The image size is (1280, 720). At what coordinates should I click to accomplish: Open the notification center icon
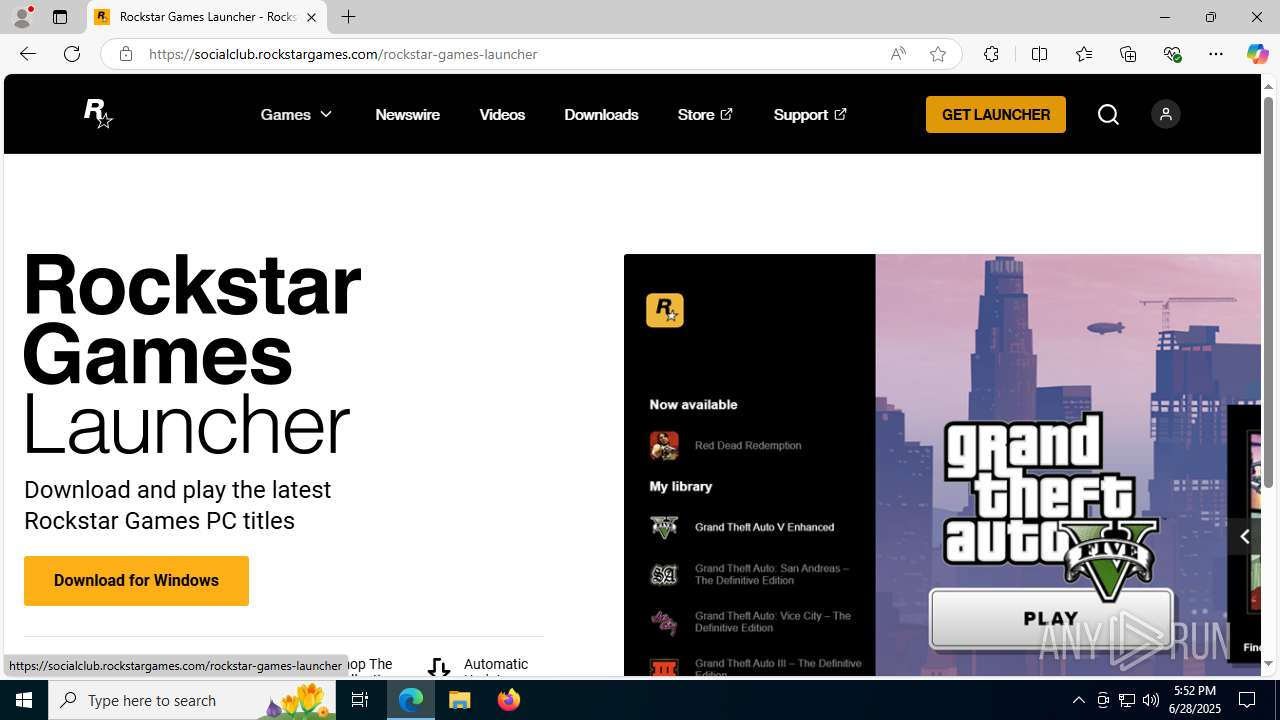tap(1247, 700)
